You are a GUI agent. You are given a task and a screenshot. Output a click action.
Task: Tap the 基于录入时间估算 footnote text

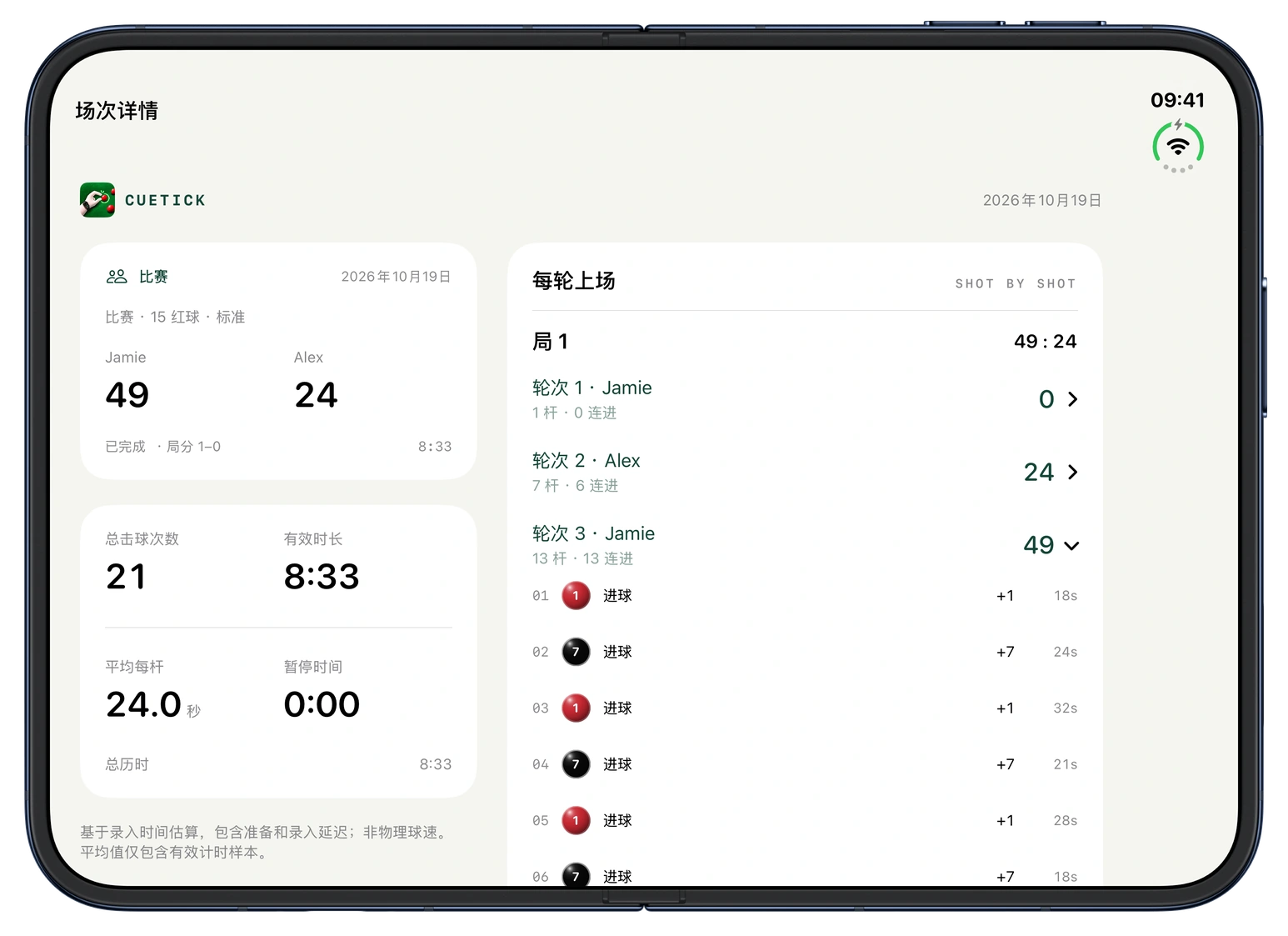click(x=266, y=843)
